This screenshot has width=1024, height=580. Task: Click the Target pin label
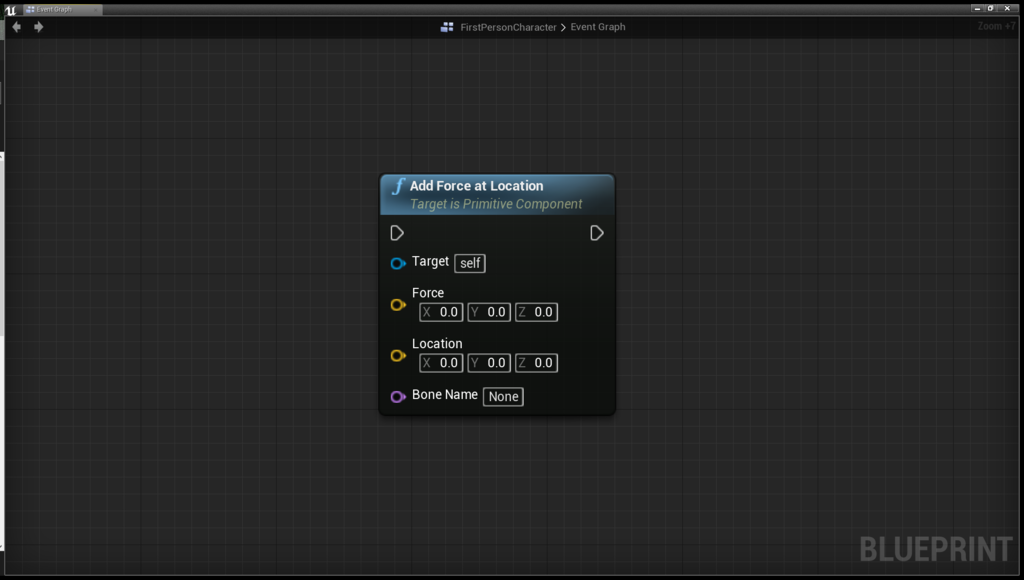(x=430, y=261)
